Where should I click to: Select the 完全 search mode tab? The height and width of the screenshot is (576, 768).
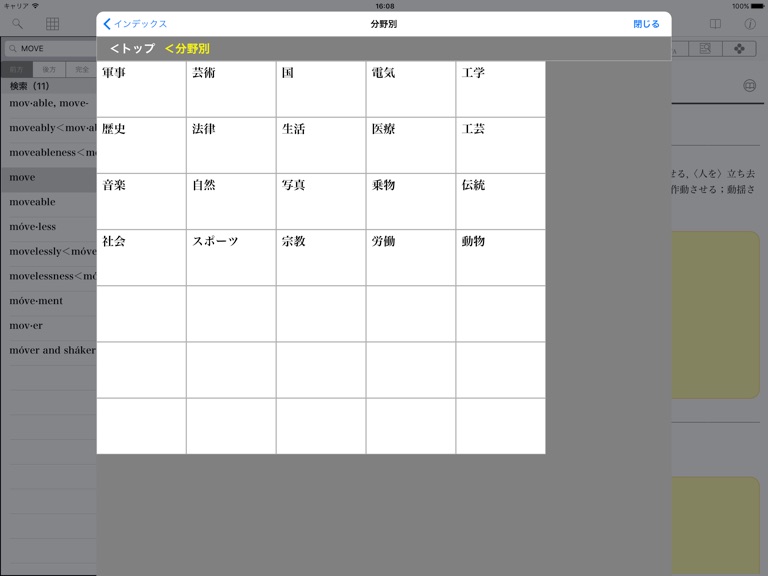tap(81, 70)
